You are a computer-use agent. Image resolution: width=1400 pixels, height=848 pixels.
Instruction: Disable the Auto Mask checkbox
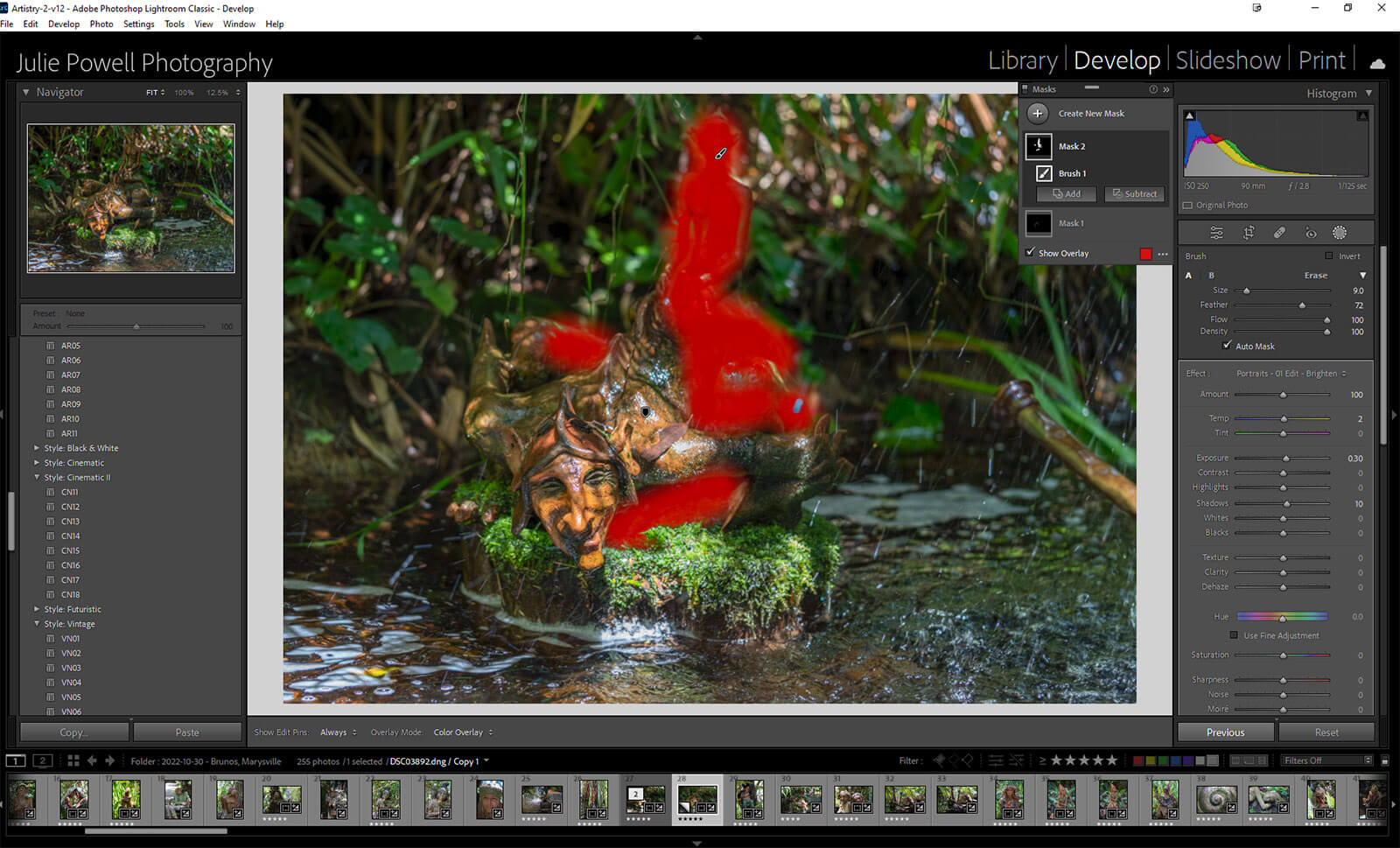(1227, 346)
